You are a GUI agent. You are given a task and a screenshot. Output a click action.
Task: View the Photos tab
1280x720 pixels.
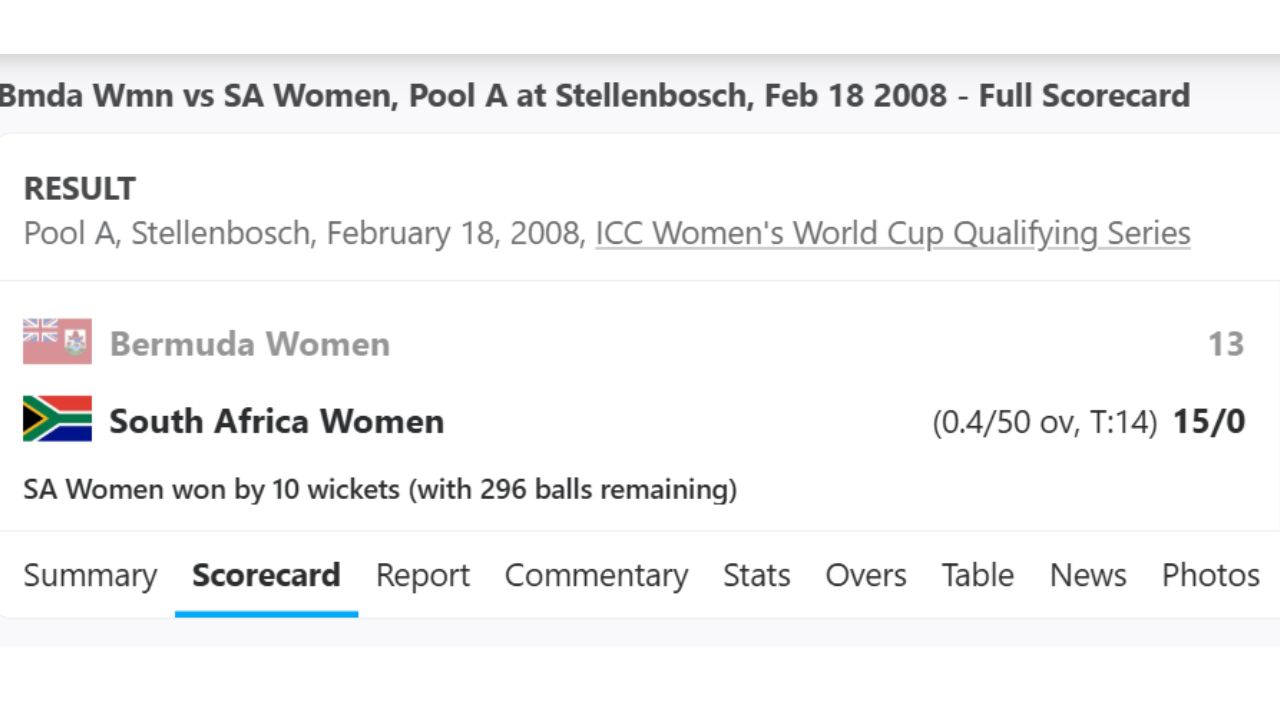[x=1210, y=575]
